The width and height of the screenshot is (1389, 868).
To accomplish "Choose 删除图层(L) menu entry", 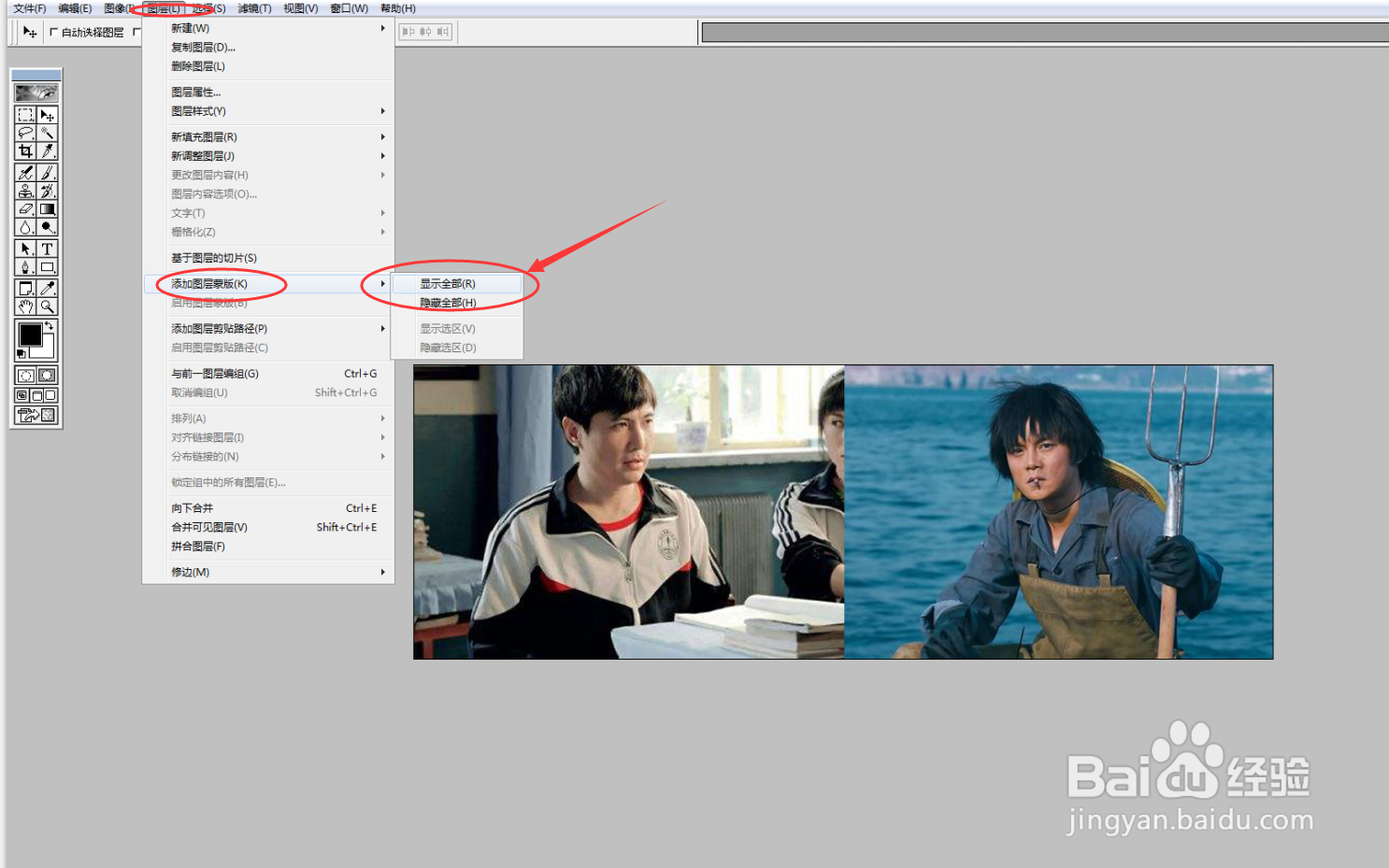I will [268, 66].
